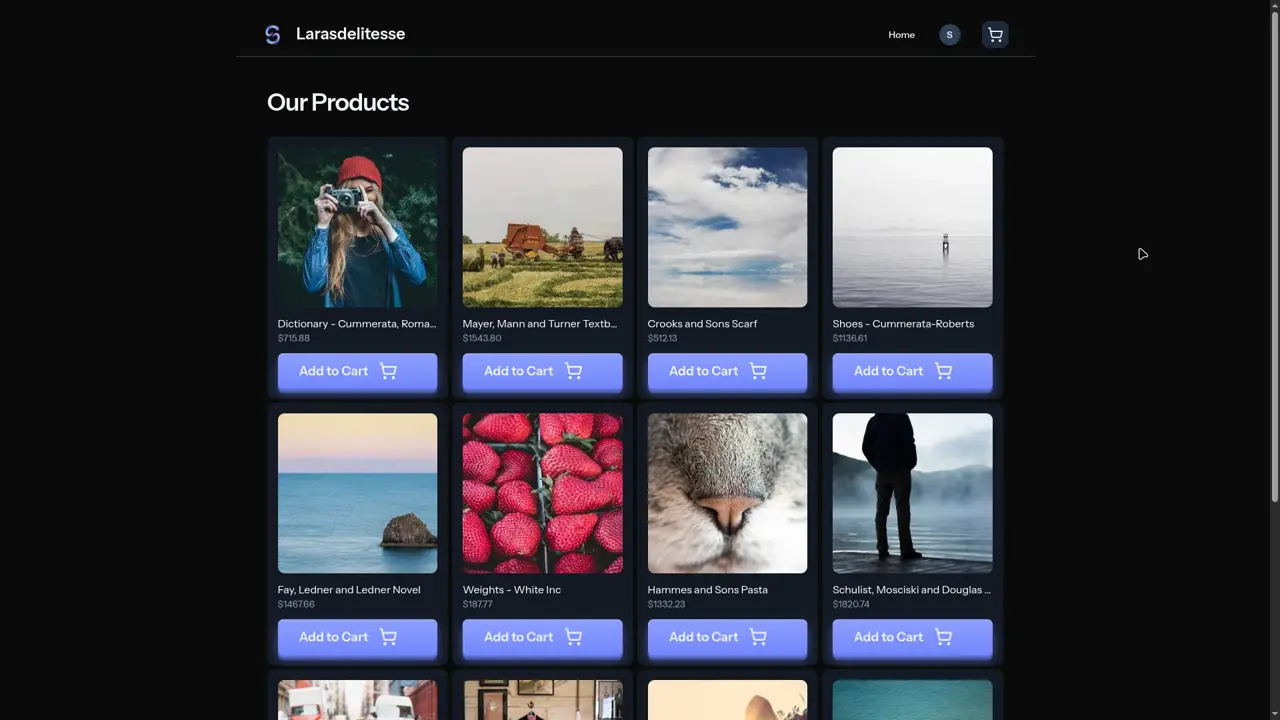The width and height of the screenshot is (1280, 720).
Task: Add Mayer, Mann and Turner Textbook to cart
Action: pos(542,371)
